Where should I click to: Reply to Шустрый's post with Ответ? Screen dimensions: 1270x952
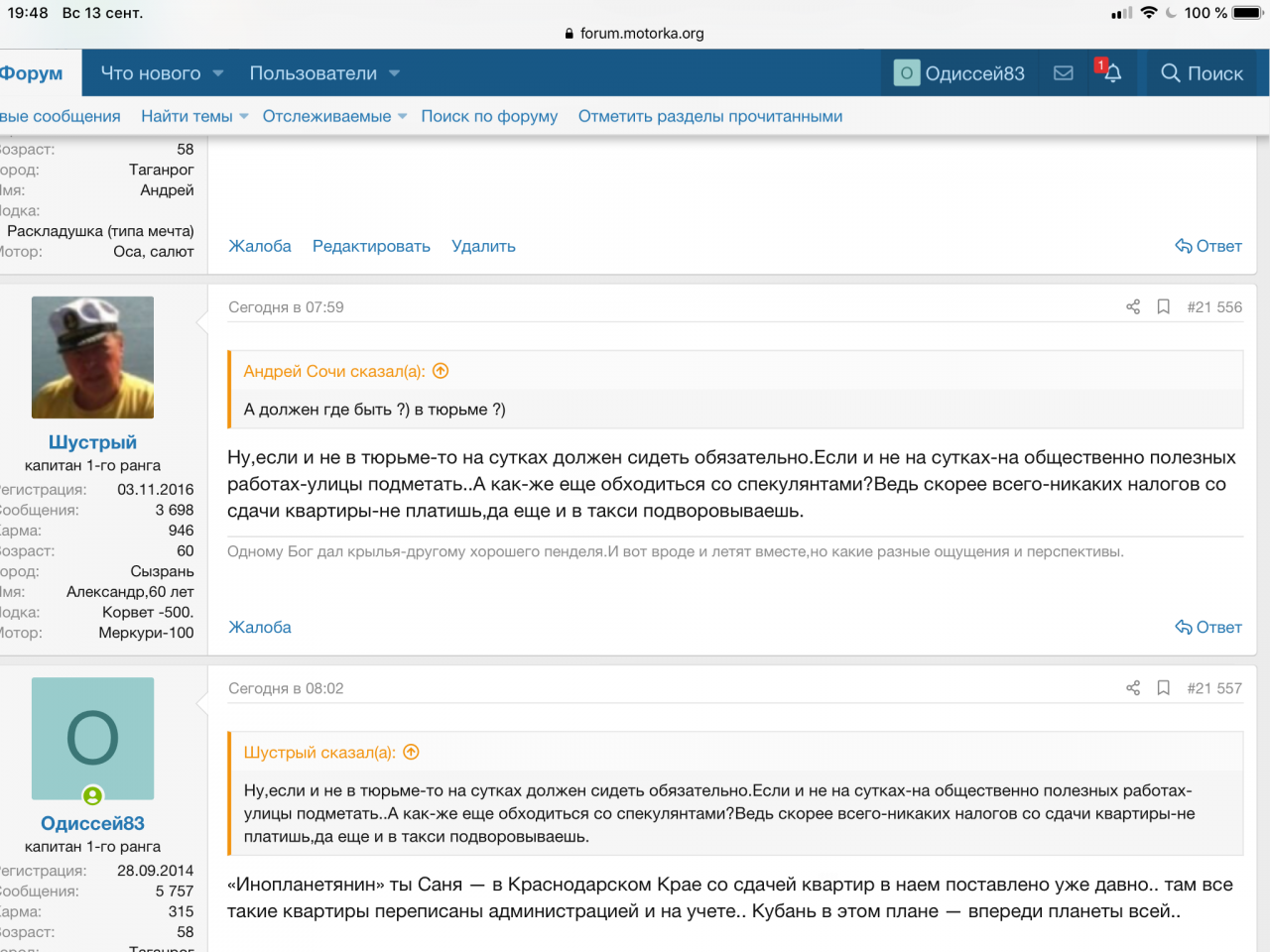click(1208, 628)
